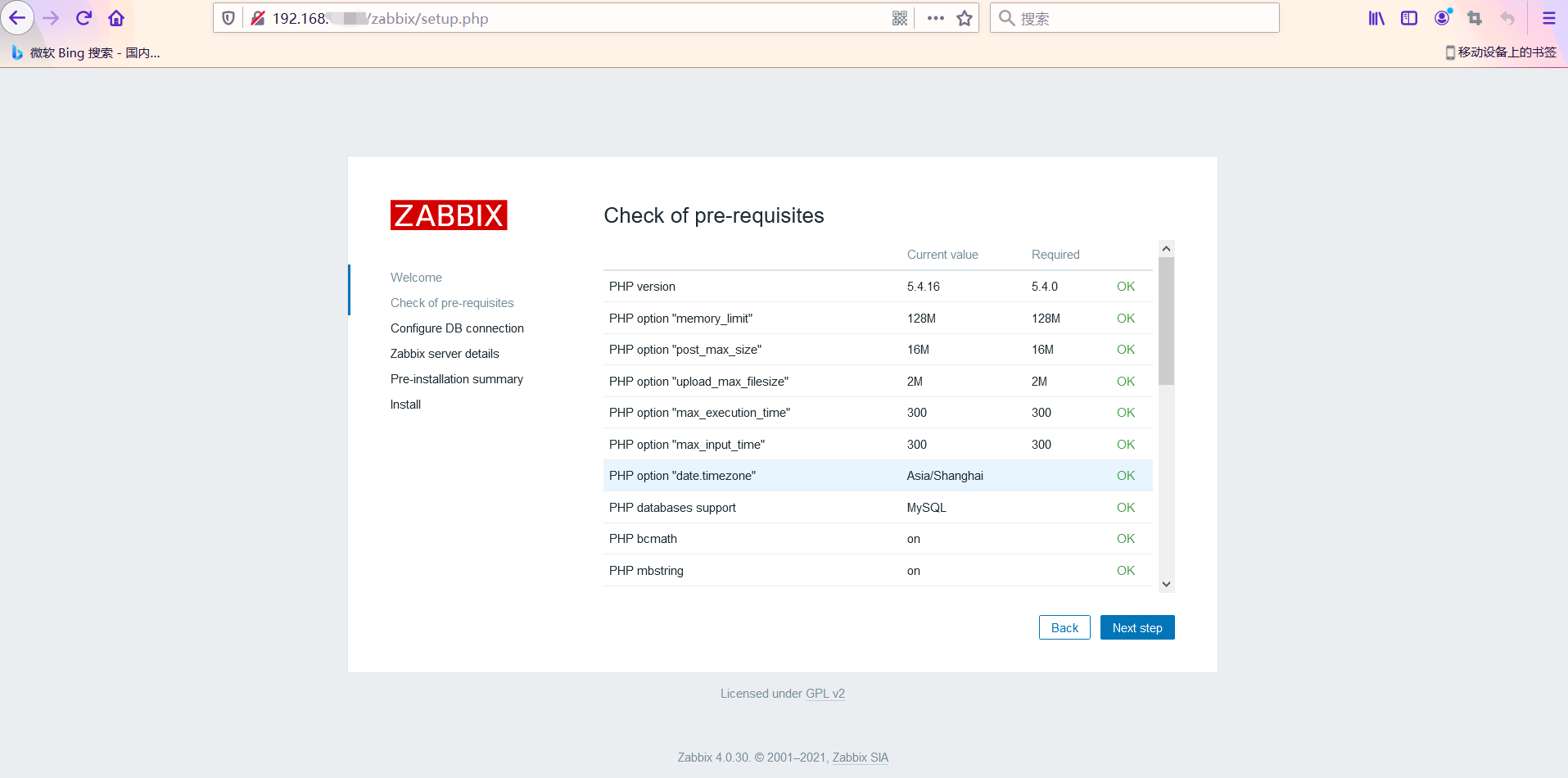Toggle the bookmark star for this page
1568x778 pixels.
click(964, 17)
